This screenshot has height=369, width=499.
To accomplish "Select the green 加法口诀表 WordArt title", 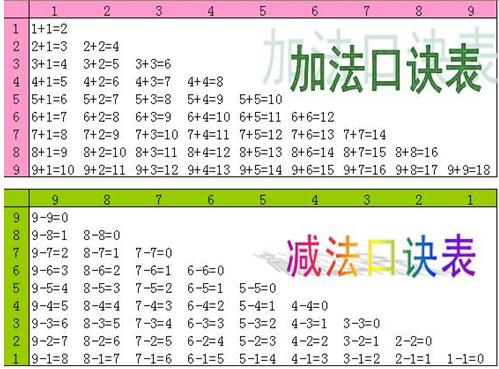I will (x=386, y=69).
